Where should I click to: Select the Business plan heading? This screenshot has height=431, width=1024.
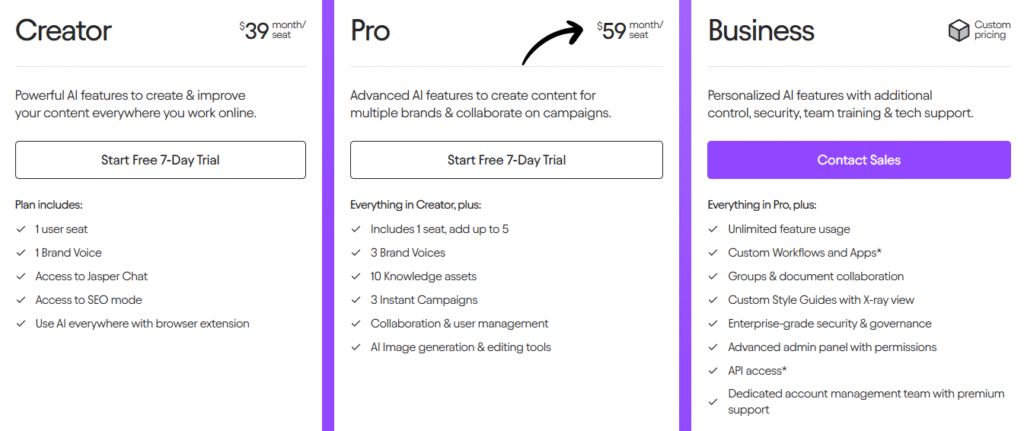click(x=761, y=31)
